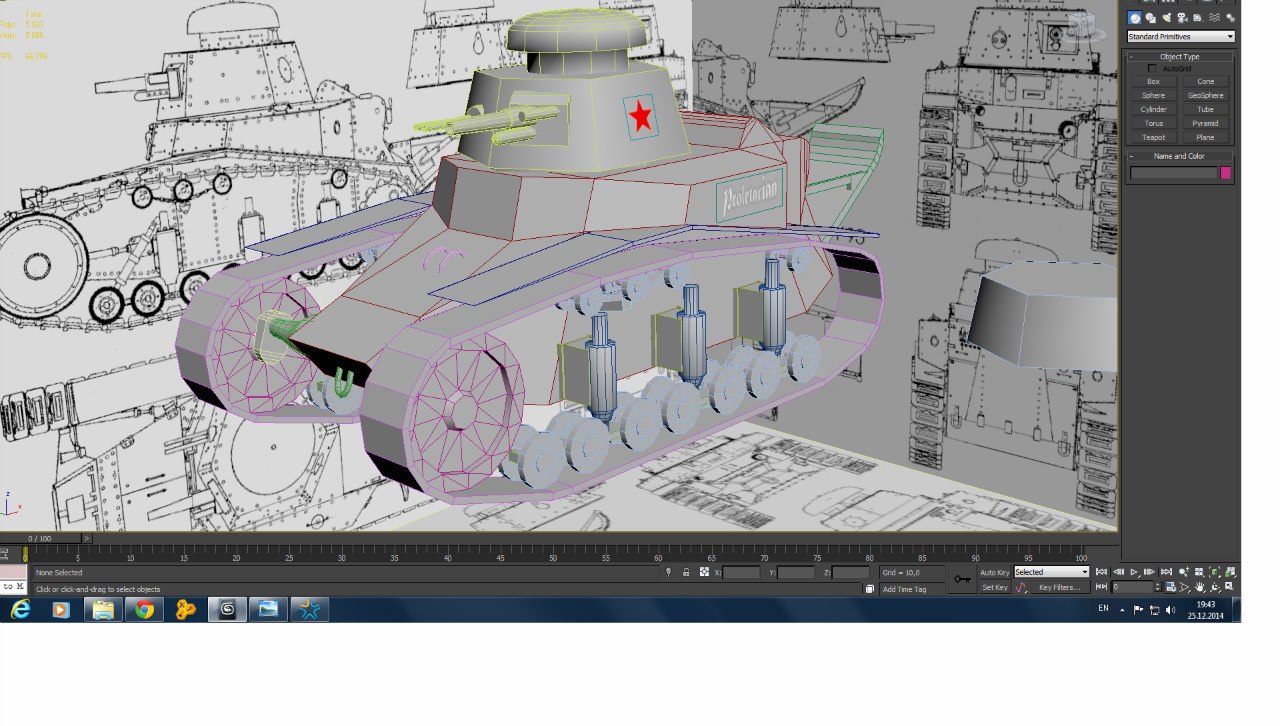Create a Sphere primitive
The image size is (1280, 726).
click(x=1153, y=96)
